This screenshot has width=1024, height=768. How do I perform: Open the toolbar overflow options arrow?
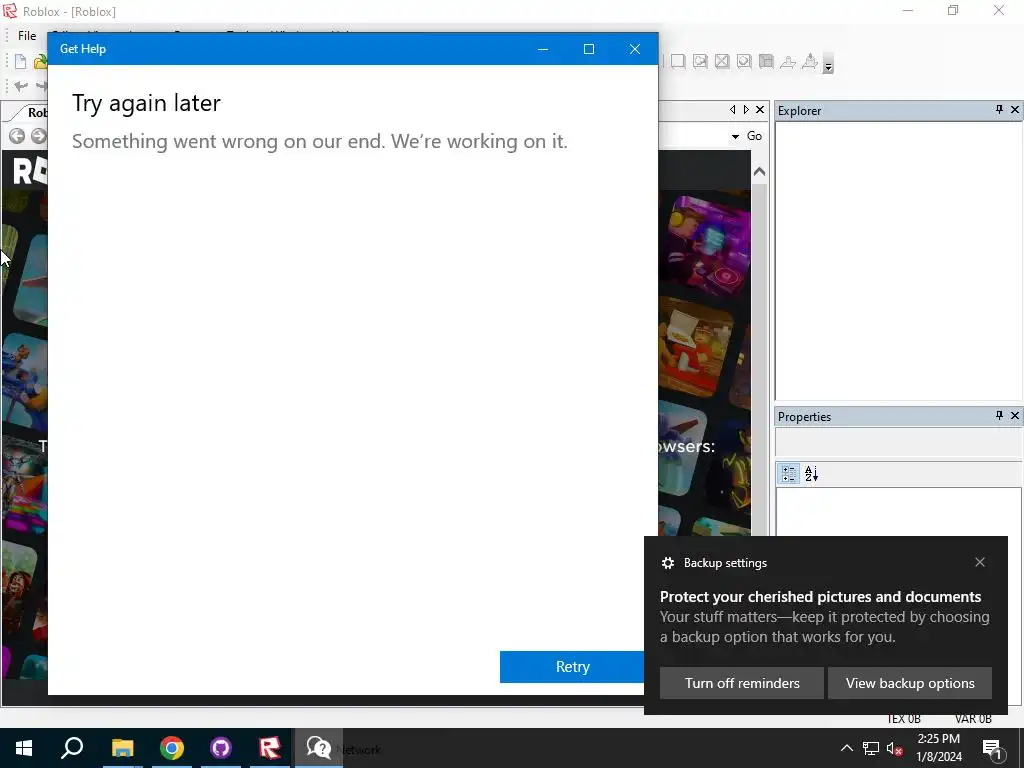tap(828, 65)
